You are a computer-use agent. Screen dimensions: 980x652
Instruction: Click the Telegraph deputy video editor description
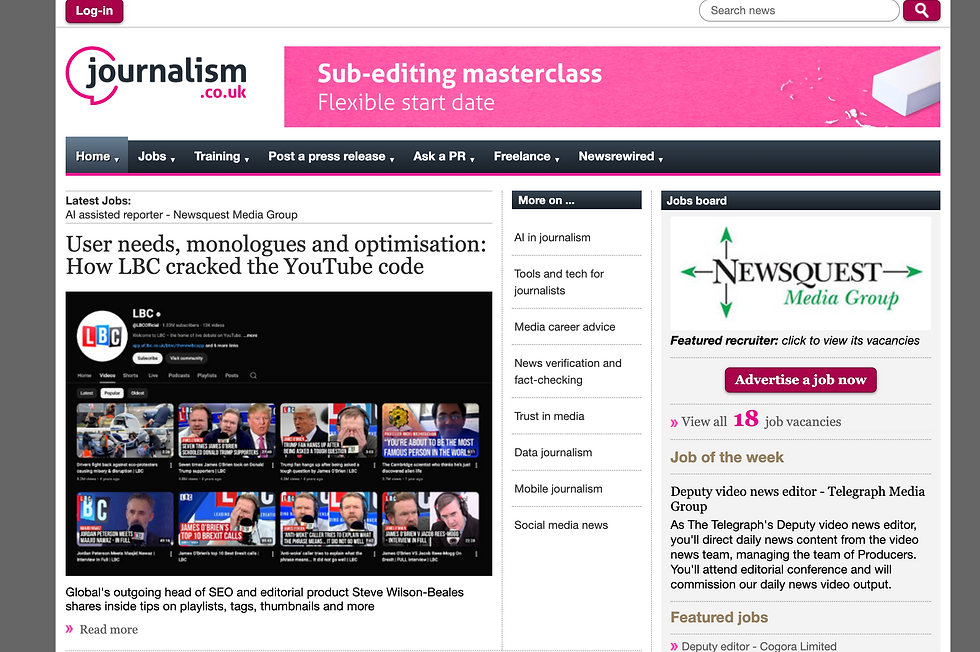tap(794, 554)
